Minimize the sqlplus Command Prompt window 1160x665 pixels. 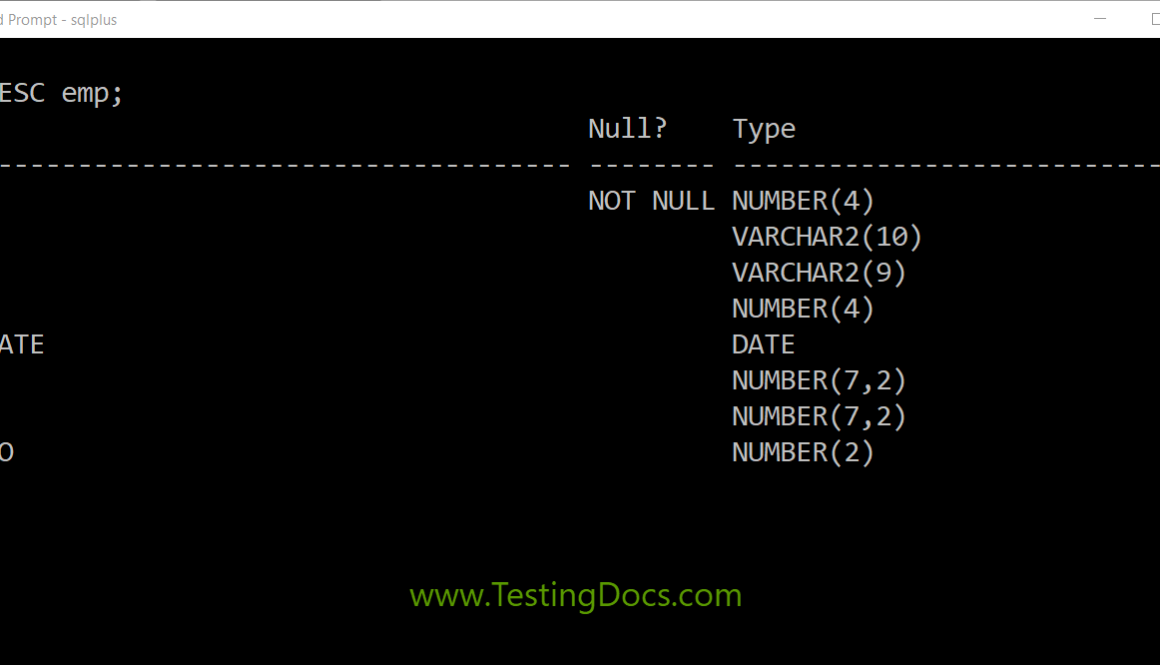1100,19
